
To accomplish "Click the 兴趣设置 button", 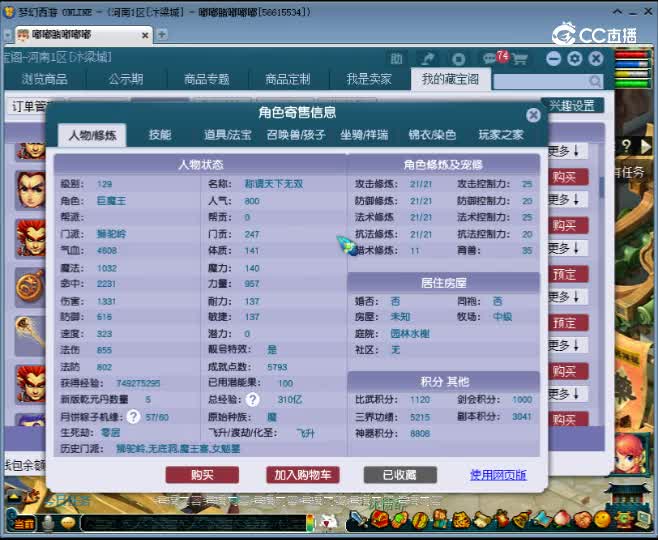I will click(572, 105).
